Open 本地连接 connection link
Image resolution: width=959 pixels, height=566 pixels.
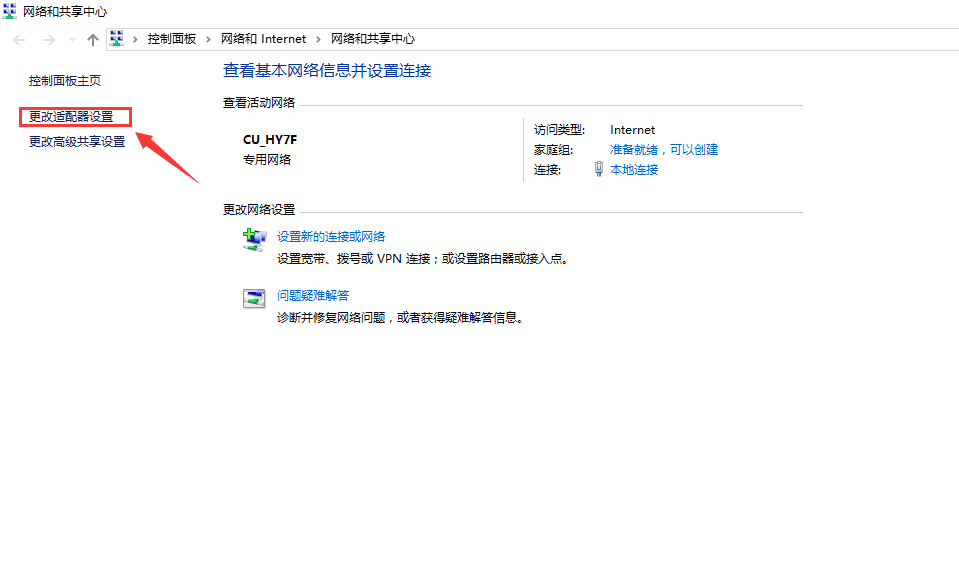[634, 169]
